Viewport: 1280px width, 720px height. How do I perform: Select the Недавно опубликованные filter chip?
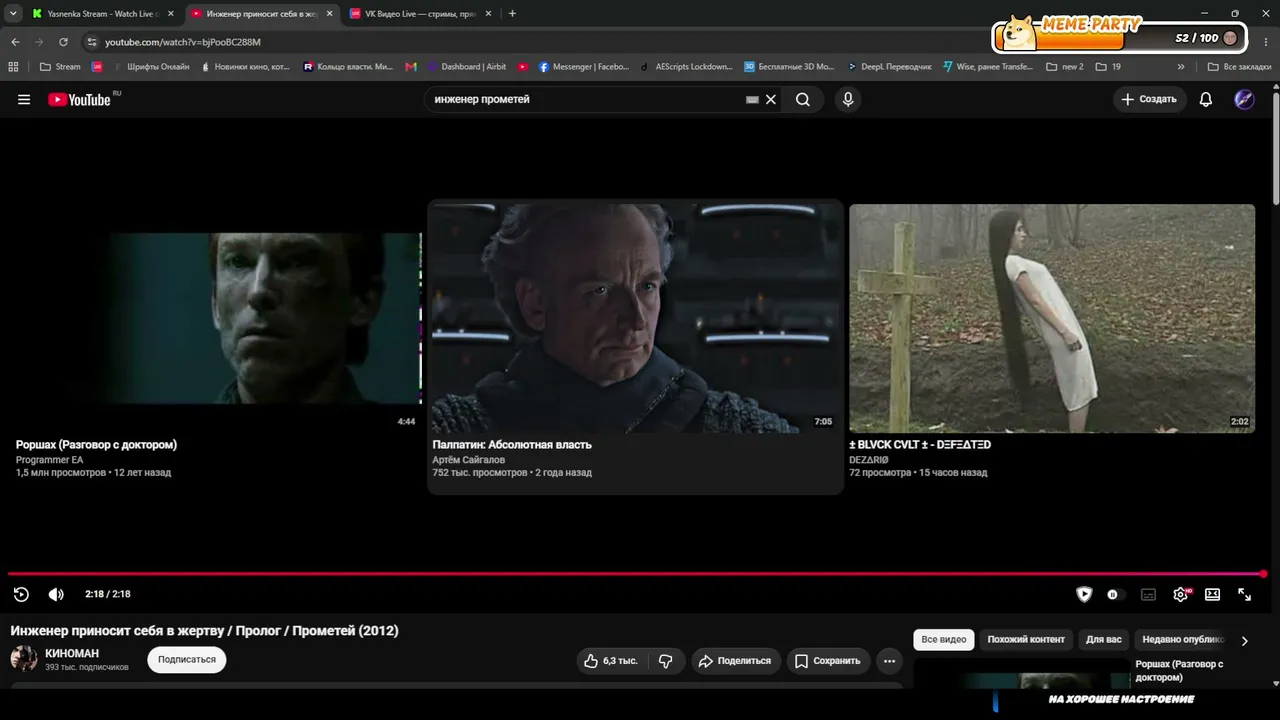click(x=1183, y=640)
